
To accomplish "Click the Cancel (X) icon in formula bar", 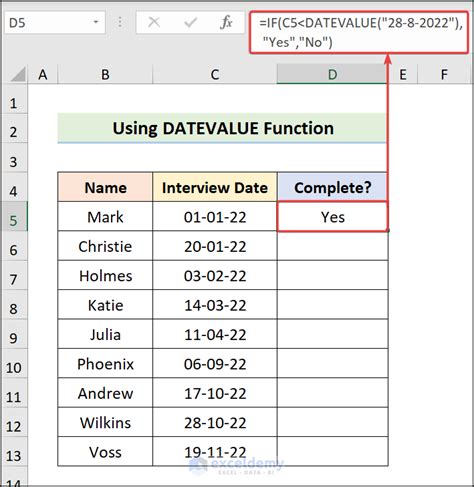I will click(154, 23).
